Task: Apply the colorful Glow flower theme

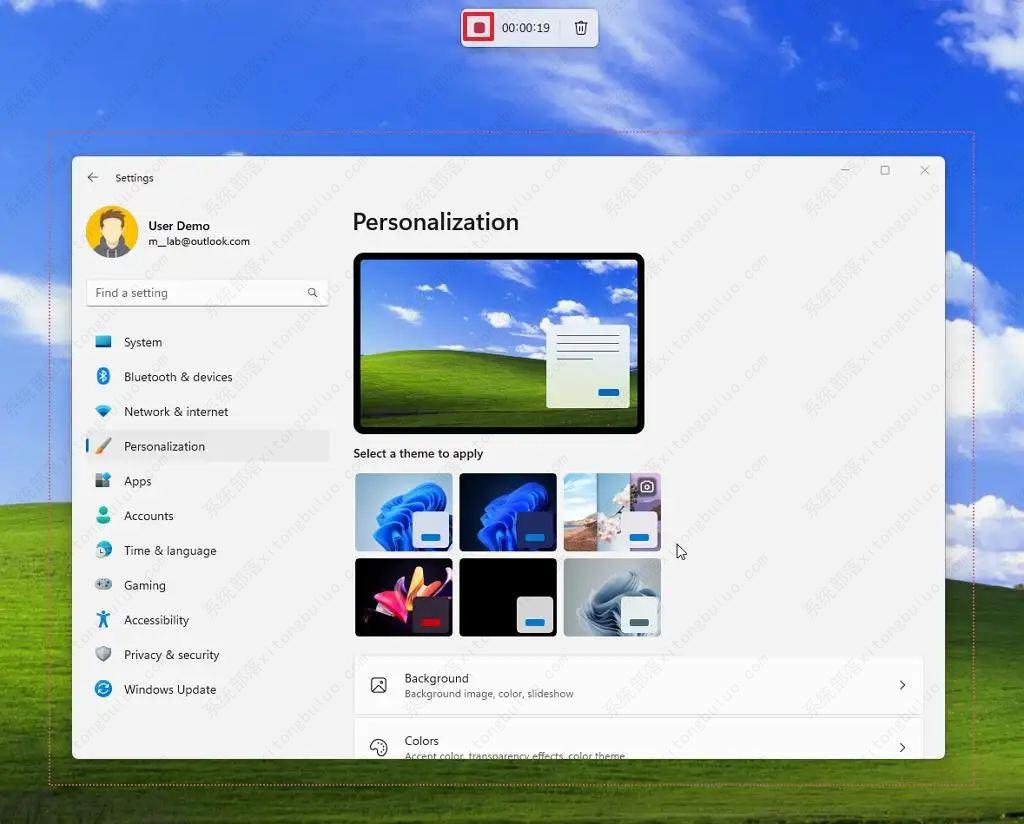Action: (403, 597)
